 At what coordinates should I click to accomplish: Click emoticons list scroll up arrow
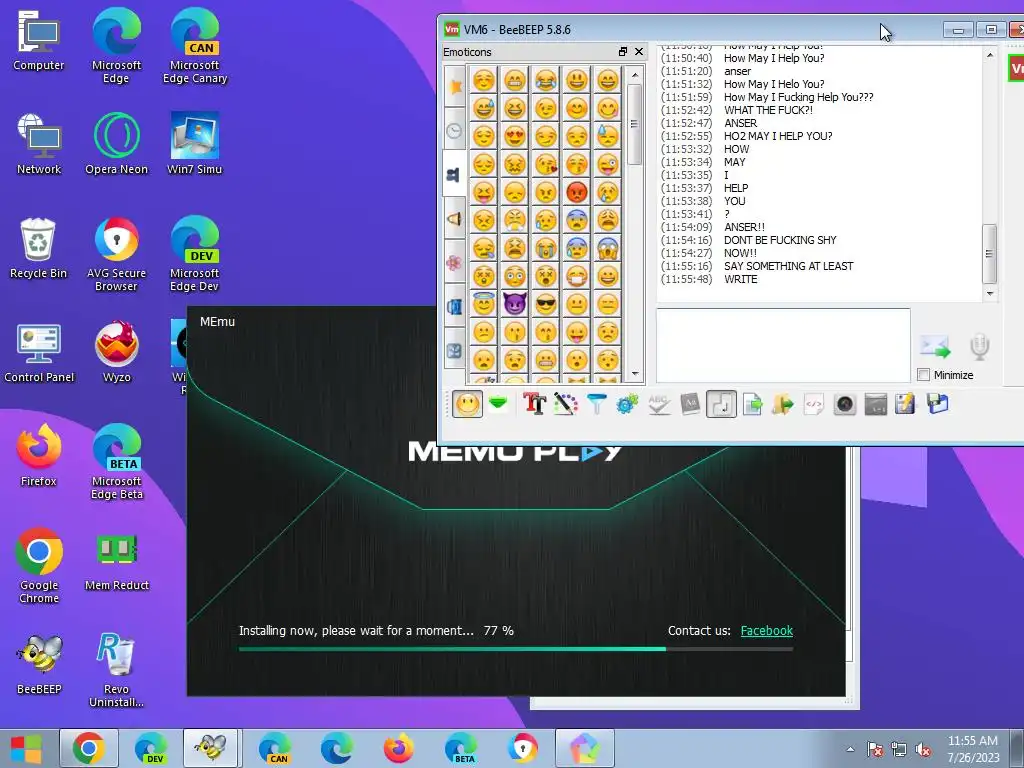click(x=635, y=74)
